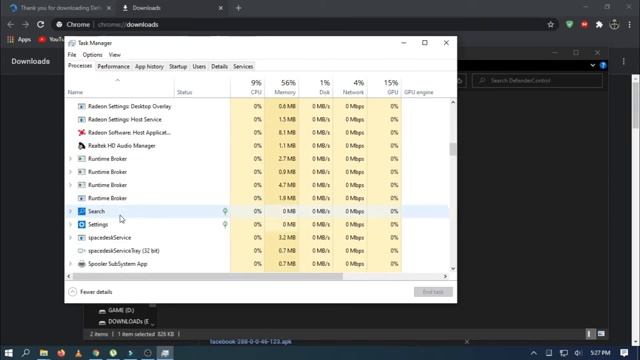This screenshot has width=640, height=360.
Task: Select the DOWNLOADs drive in Explorer
Action: pyautogui.click(x=124, y=322)
